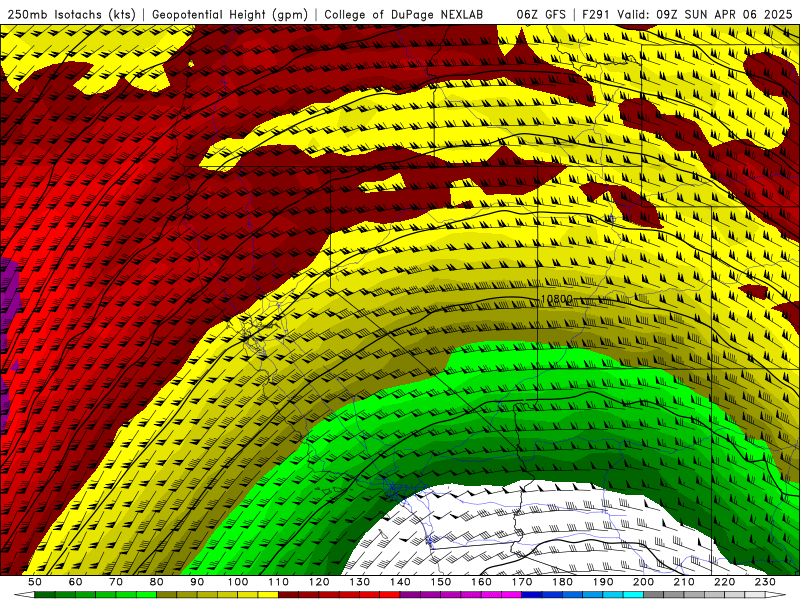800x600 pixels.
Task: Pick the cyan swatch just before 200
Action: click(633, 594)
